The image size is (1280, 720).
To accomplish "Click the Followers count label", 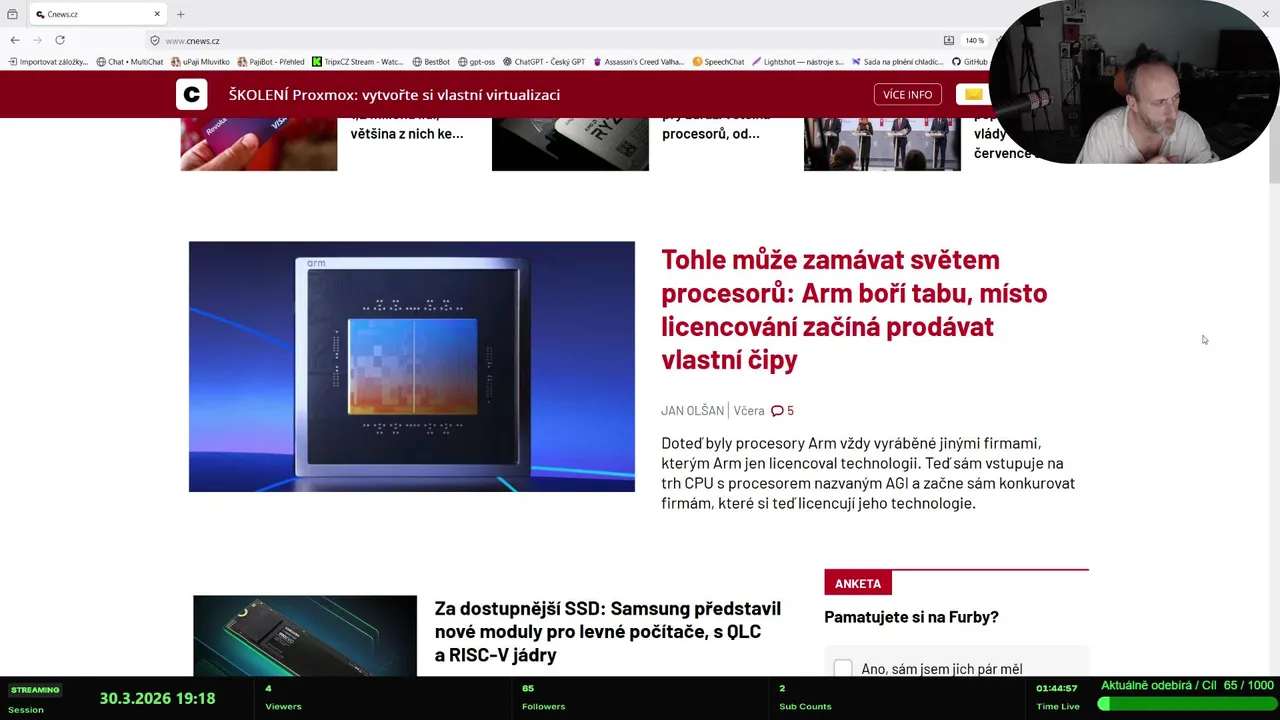I will (x=543, y=707).
